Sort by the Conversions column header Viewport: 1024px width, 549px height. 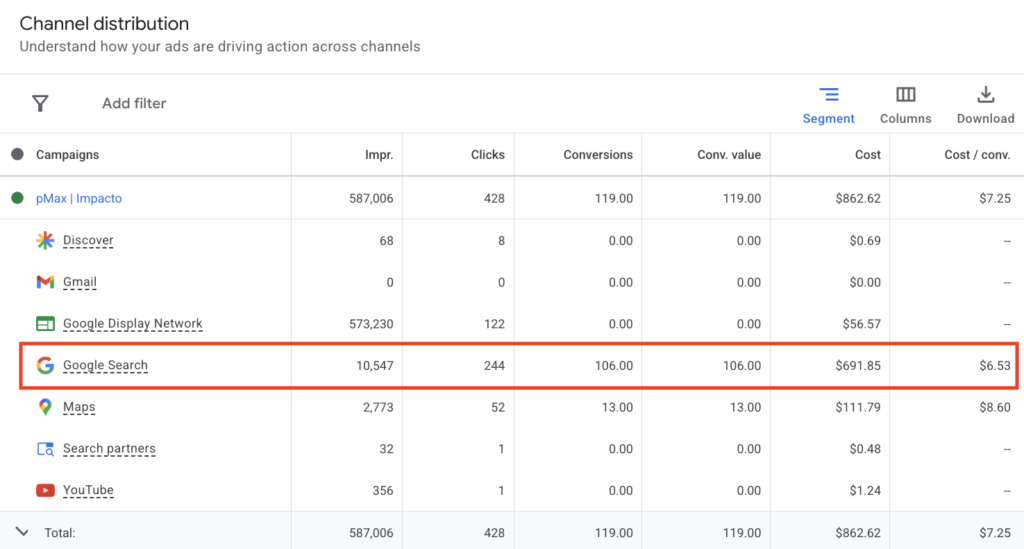(598, 155)
